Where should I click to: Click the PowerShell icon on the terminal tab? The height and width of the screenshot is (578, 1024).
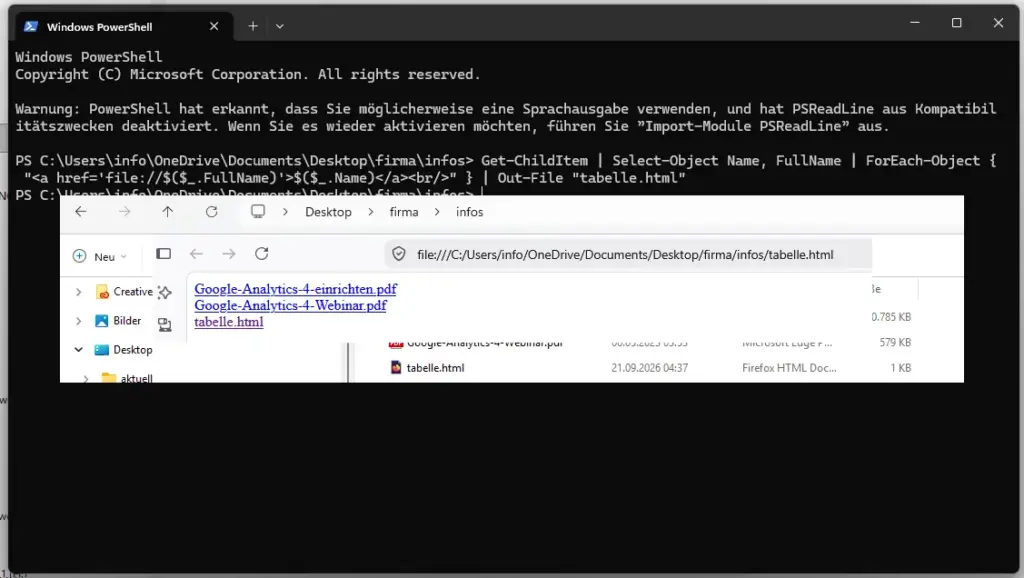coord(30,27)
